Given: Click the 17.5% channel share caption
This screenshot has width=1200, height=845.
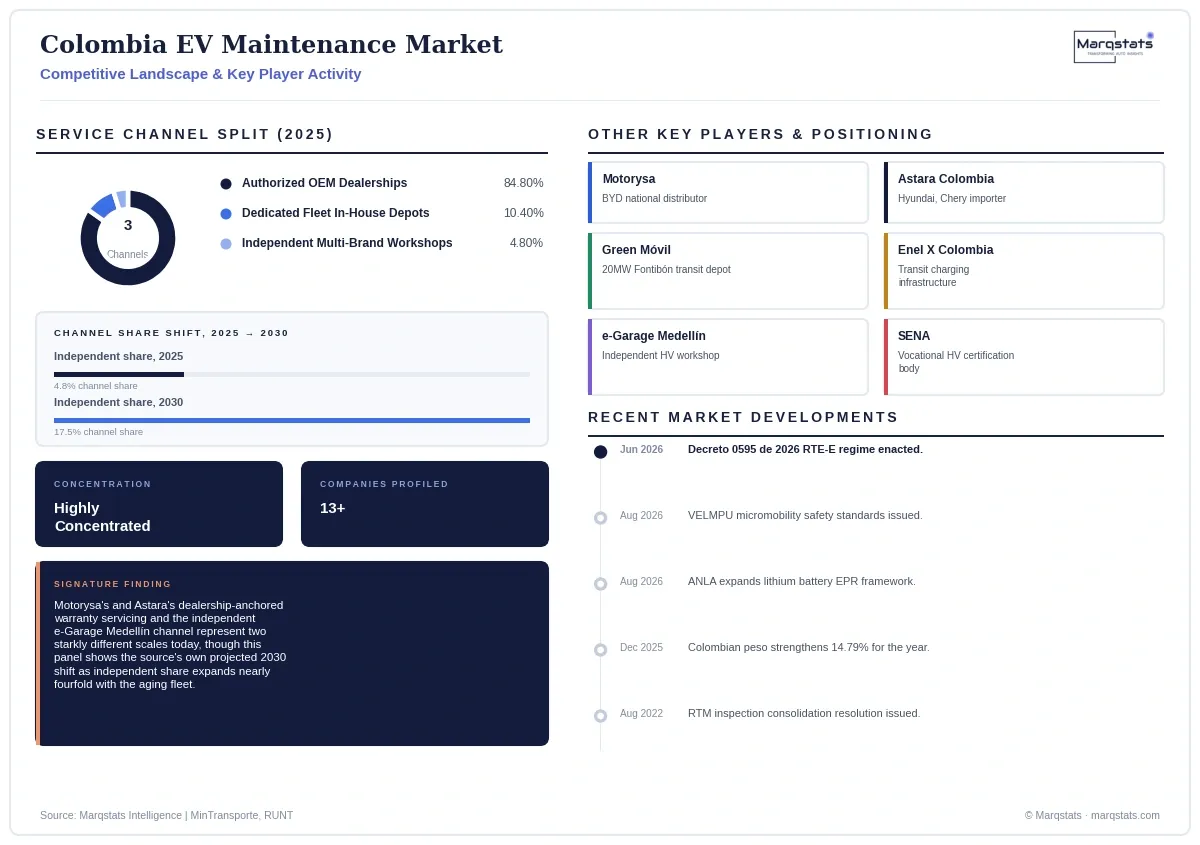Looking at the screenshot, I should click(x=98, y=432).
